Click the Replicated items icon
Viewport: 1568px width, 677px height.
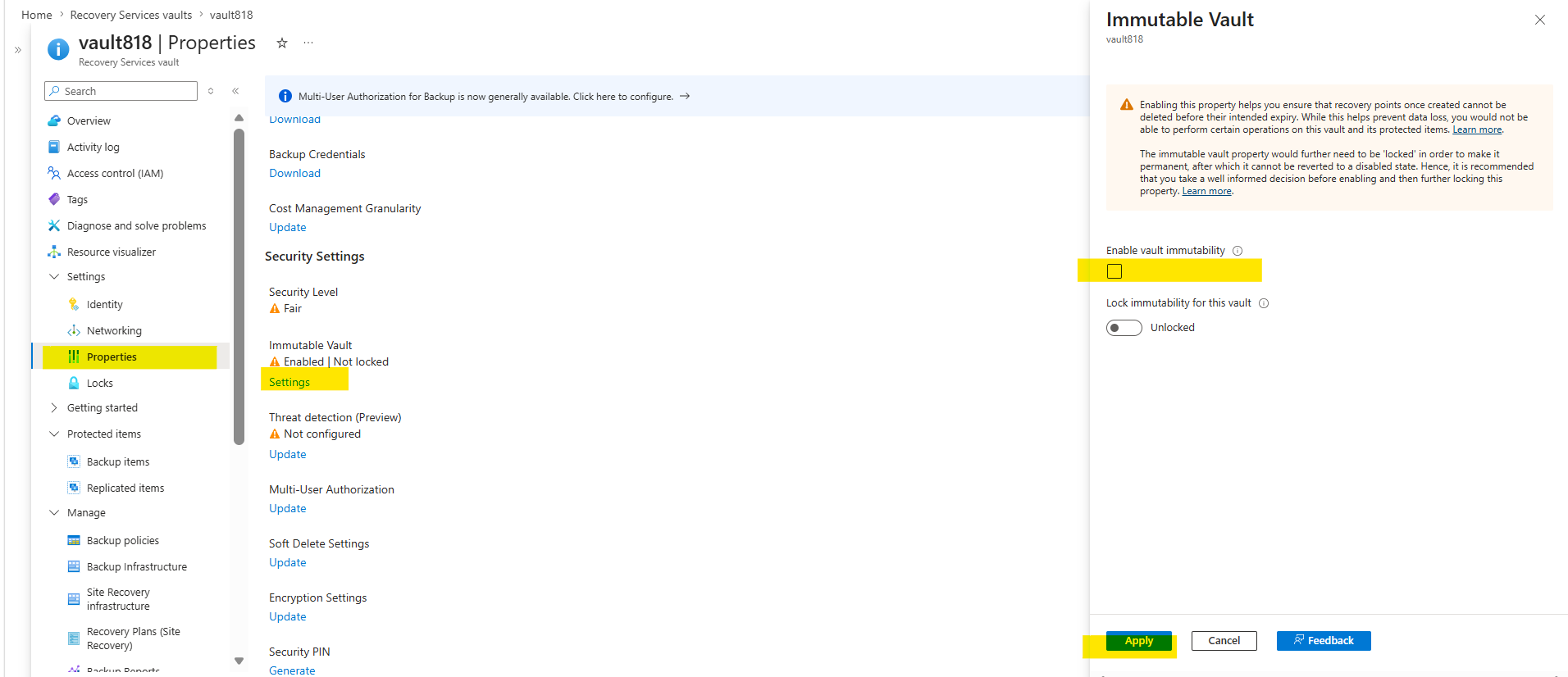tap(74, 488)
